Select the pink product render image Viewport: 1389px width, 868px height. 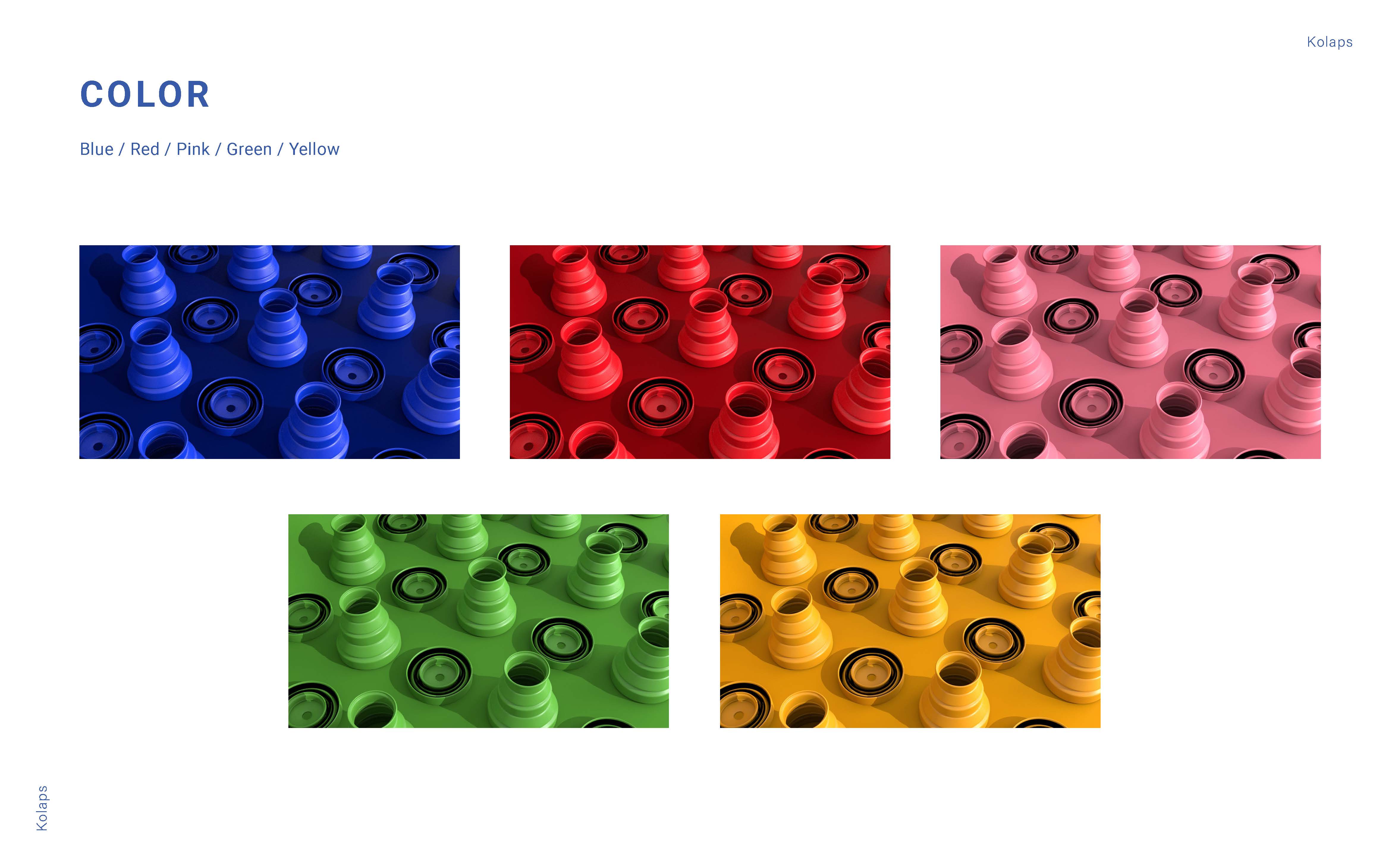tap(1130, 352)
